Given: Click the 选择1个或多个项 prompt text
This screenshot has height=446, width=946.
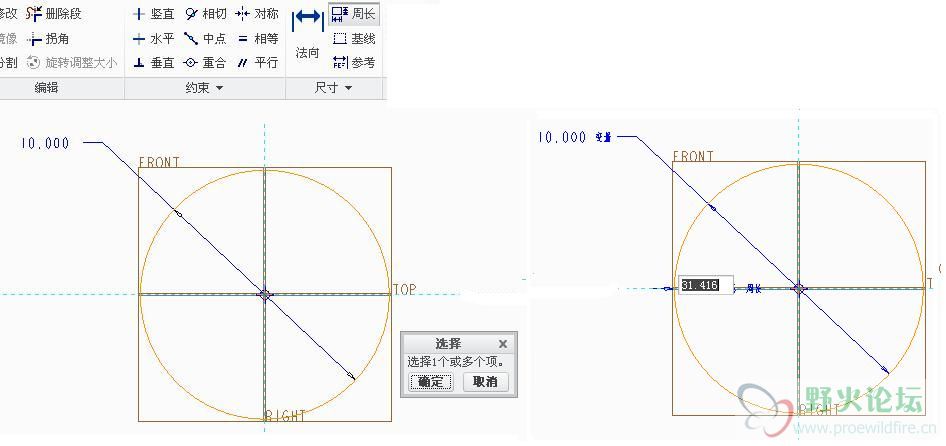Looking at the screenshot, I should coord(456,362).
